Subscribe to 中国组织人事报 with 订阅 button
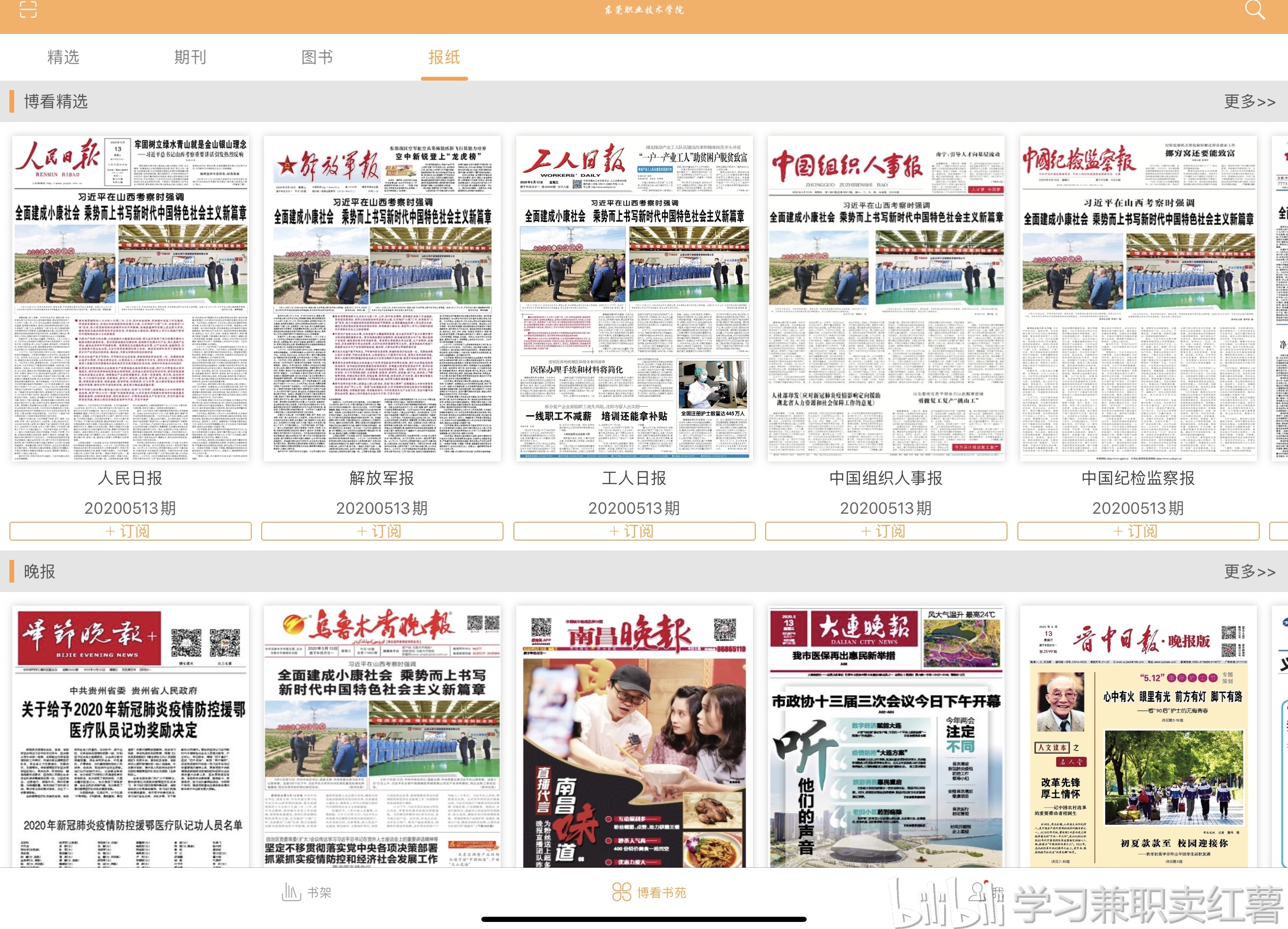Viewport: 1288px width, 929px height. [x=886, y=532]
